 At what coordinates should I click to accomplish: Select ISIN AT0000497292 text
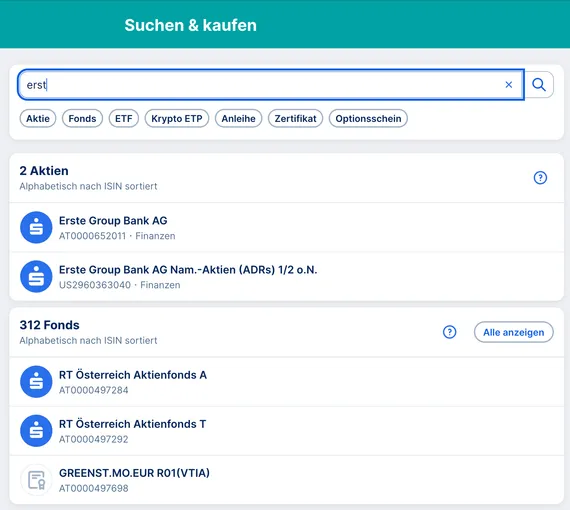94,439
